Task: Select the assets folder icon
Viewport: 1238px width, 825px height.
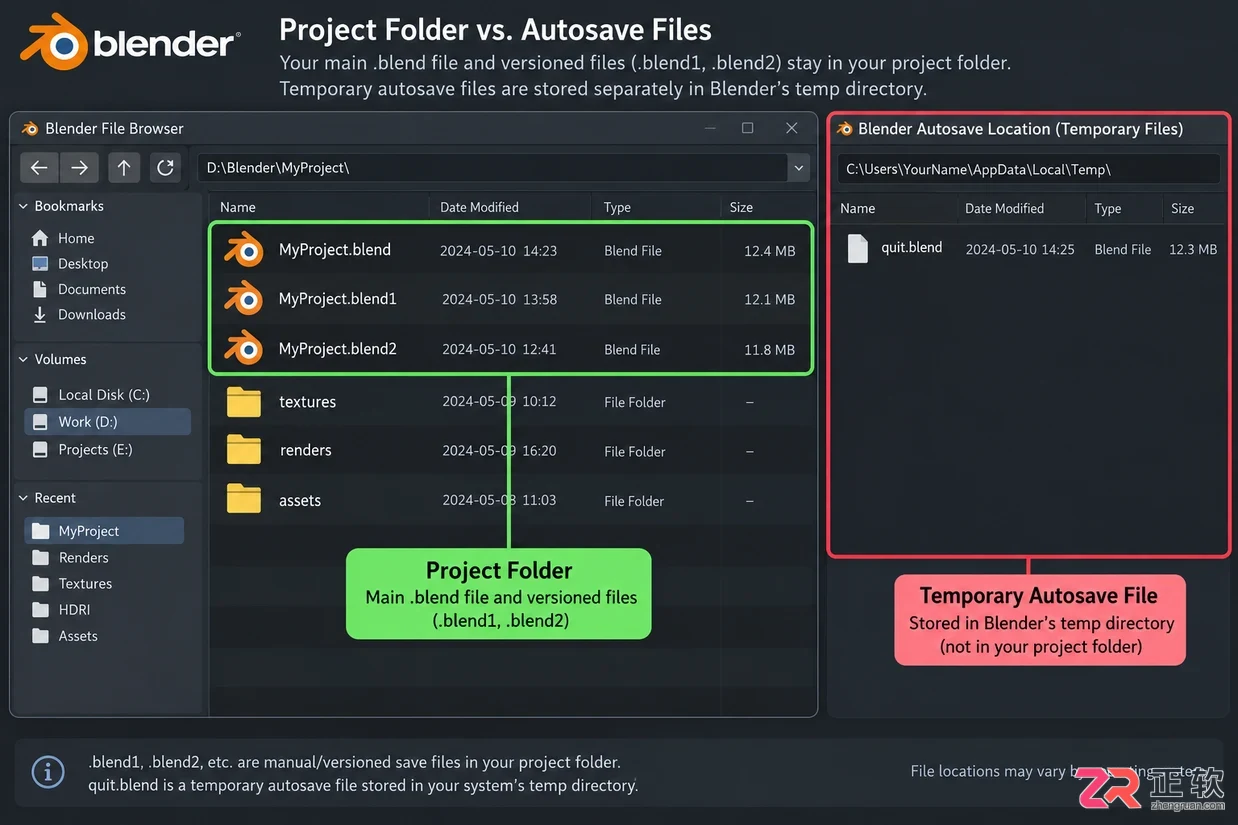Action: 243,500
